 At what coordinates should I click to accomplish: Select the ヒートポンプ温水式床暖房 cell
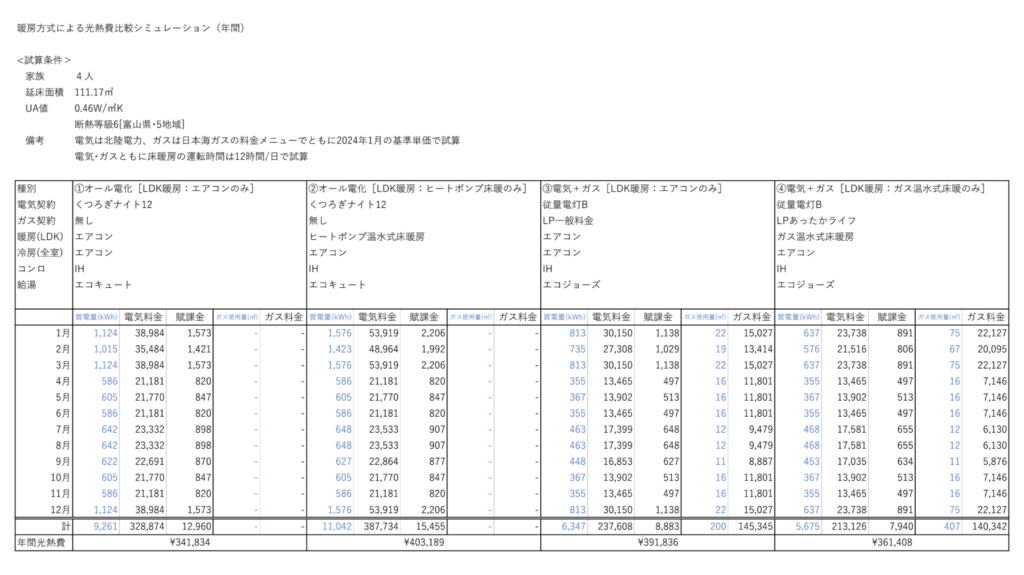(x=366, y=237)
